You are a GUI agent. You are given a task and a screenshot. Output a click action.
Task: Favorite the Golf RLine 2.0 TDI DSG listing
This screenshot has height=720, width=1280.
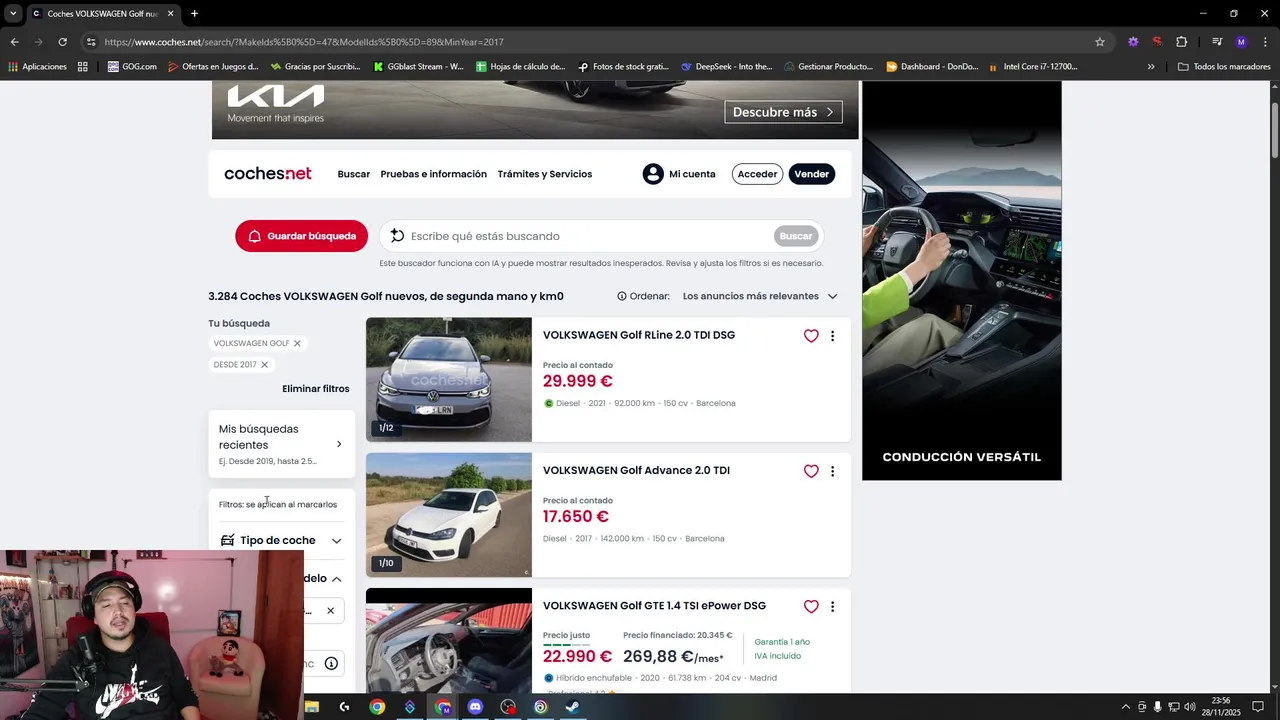pyautogui.click(x=811, y=336)
